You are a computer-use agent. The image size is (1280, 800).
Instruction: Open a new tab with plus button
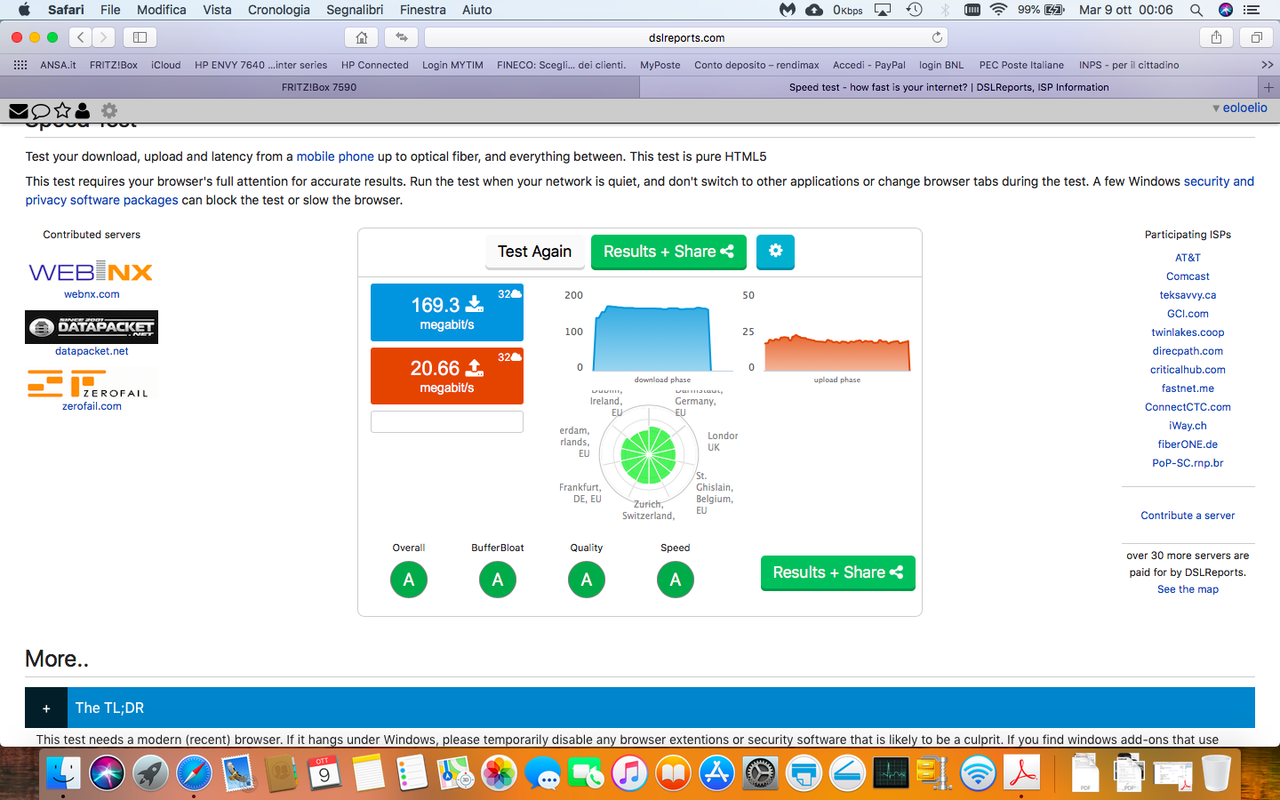point(1269,87)
